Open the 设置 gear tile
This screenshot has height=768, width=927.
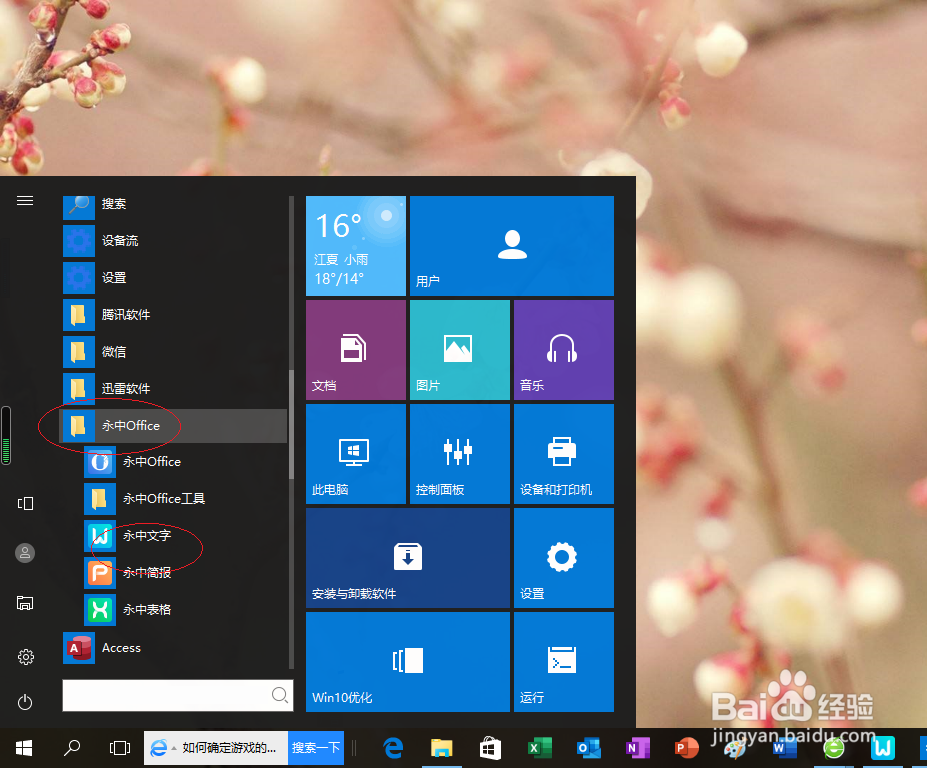click(x=564, y=558)
